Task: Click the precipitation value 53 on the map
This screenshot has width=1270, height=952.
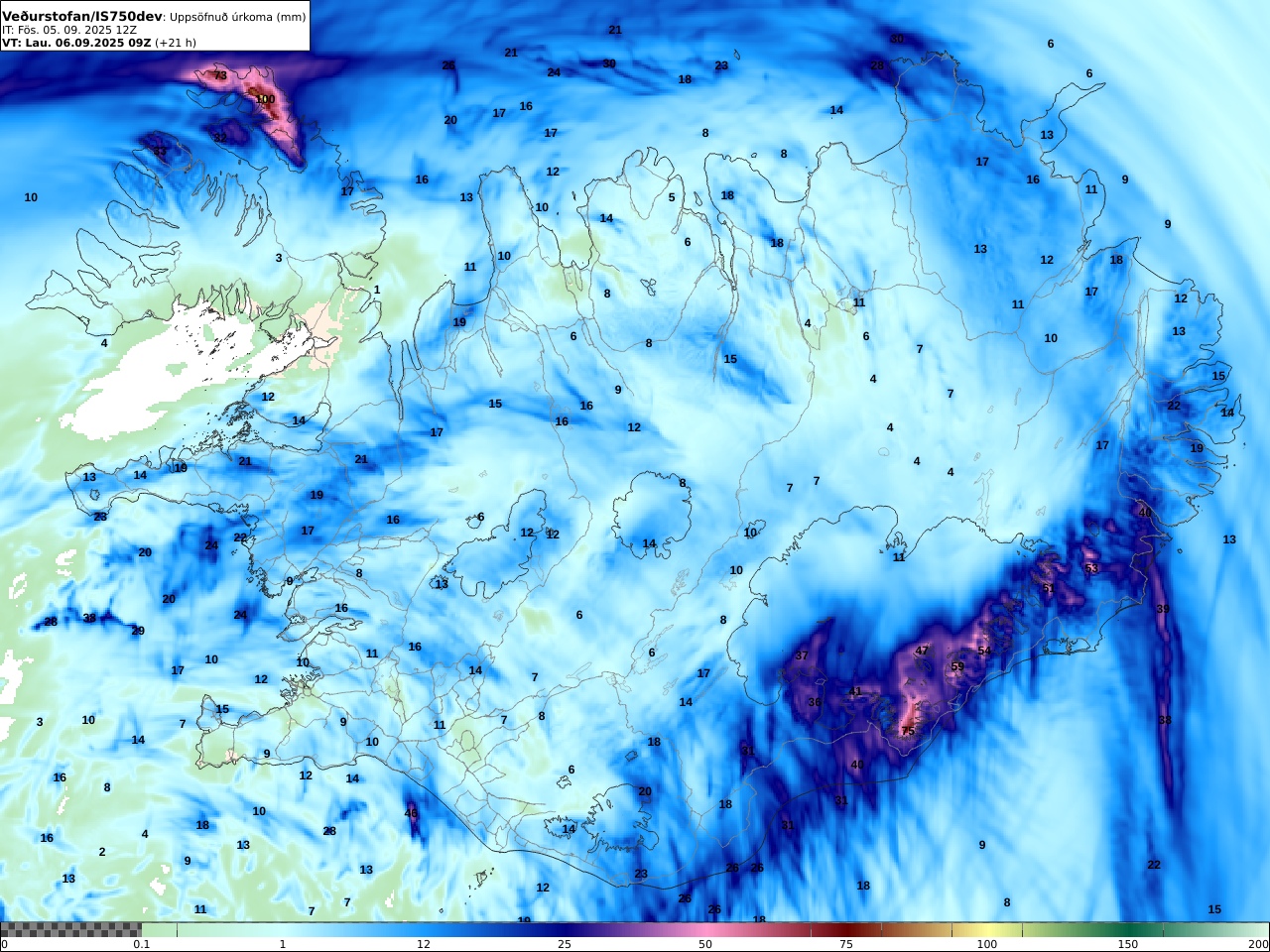Action: (1091, 569)
